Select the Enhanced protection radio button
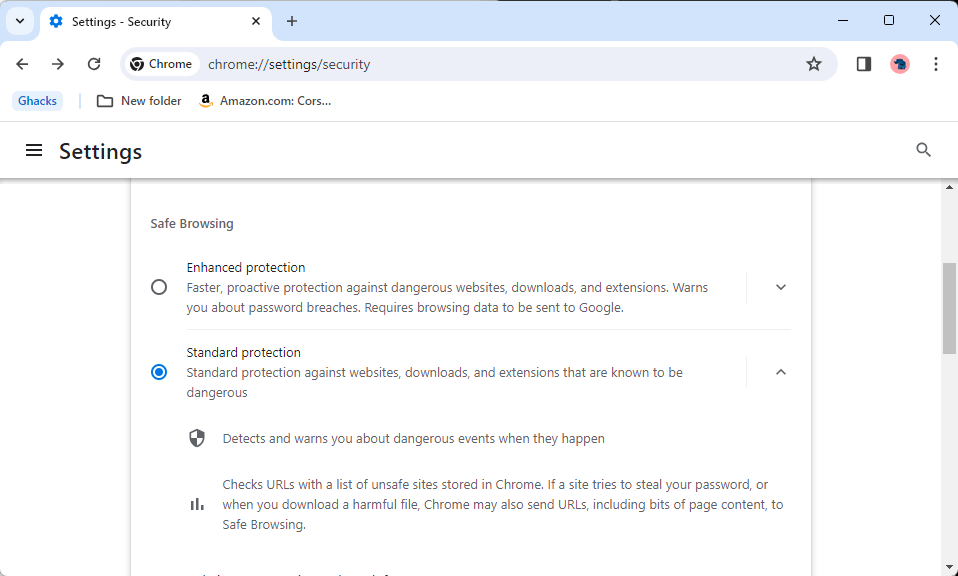The width and height of the screenshot is (958, 576). click(x=159, y=287)
